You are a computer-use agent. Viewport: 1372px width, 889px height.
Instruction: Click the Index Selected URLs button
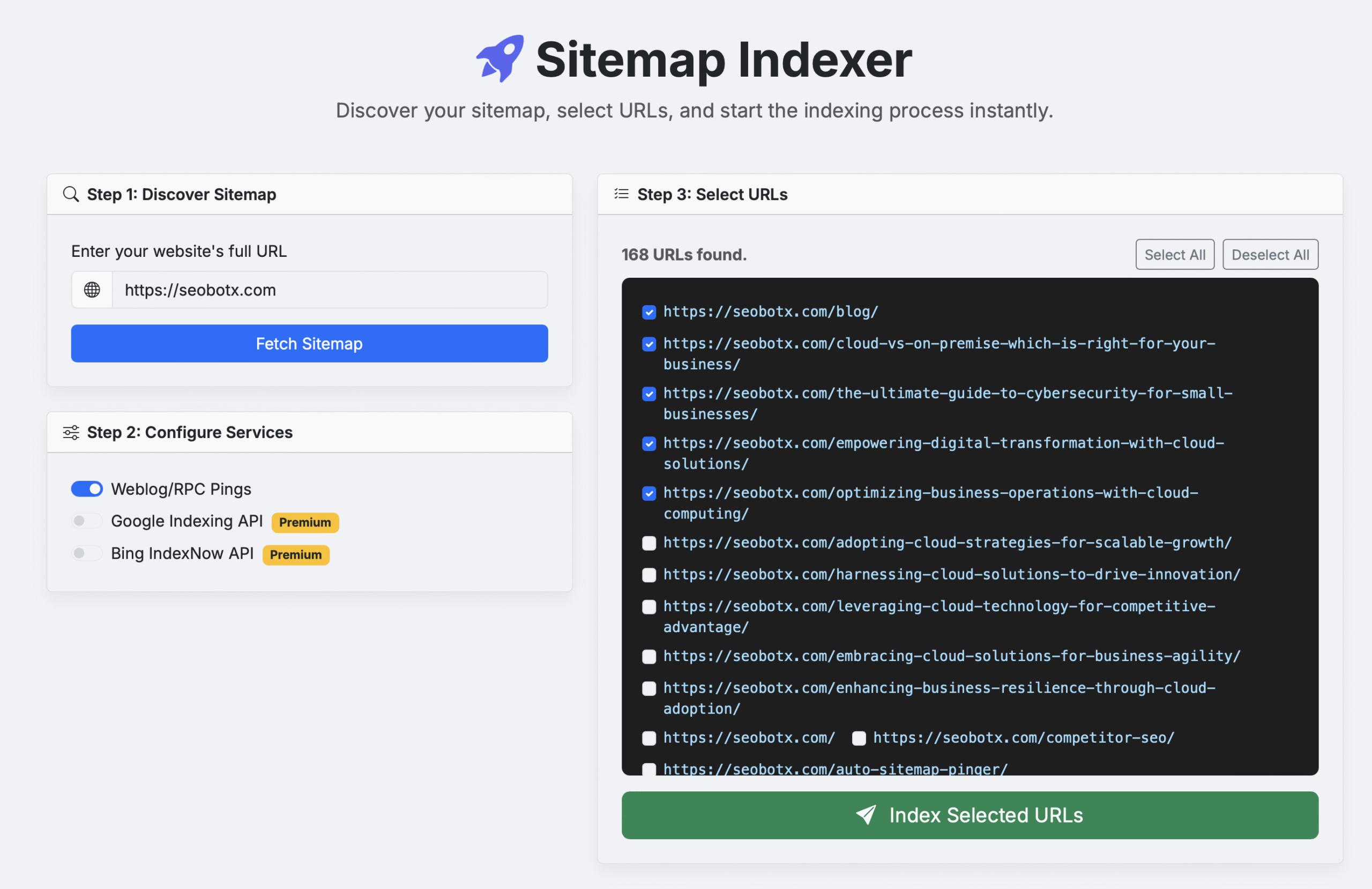(970, 815)
